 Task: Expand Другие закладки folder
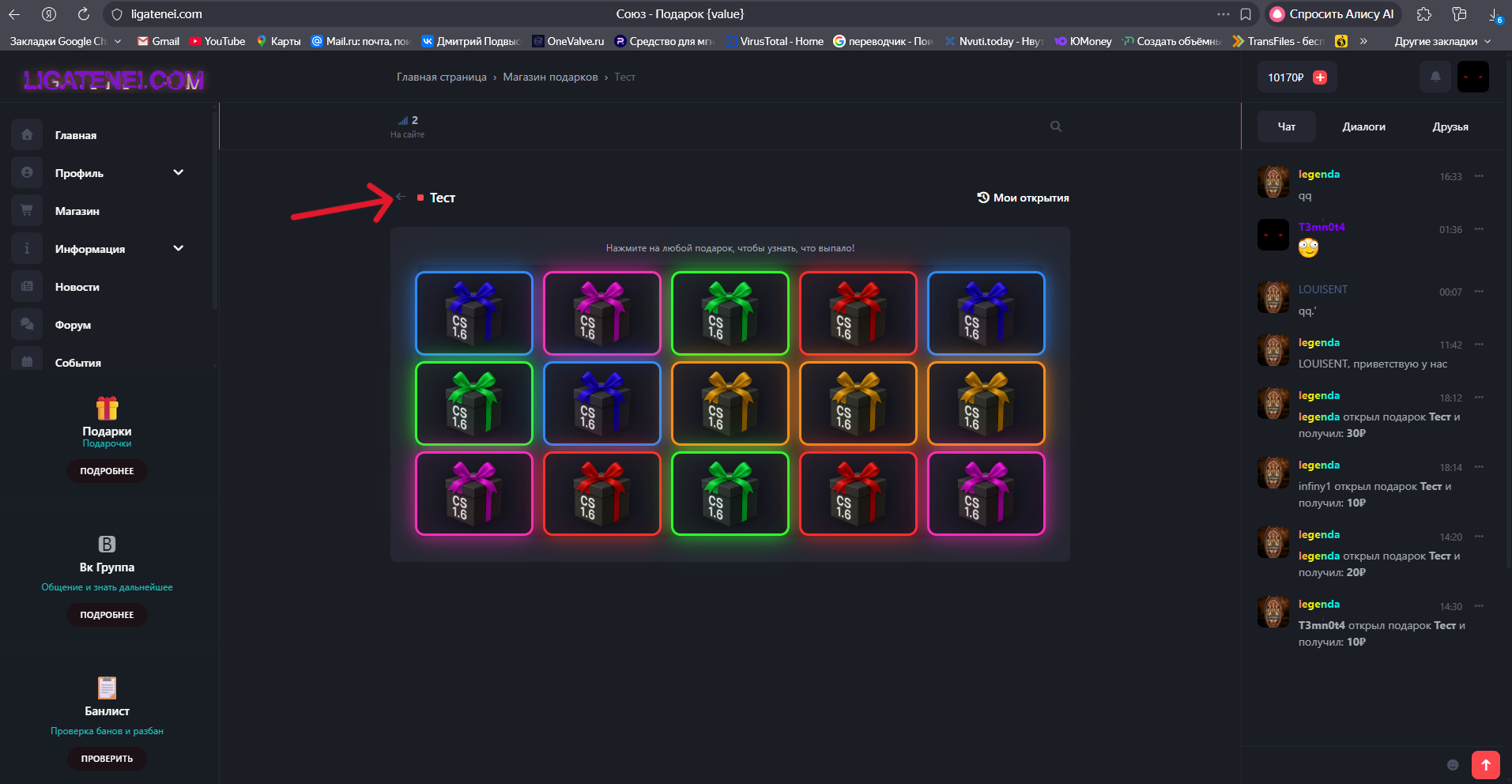(x=1442, y=41)
